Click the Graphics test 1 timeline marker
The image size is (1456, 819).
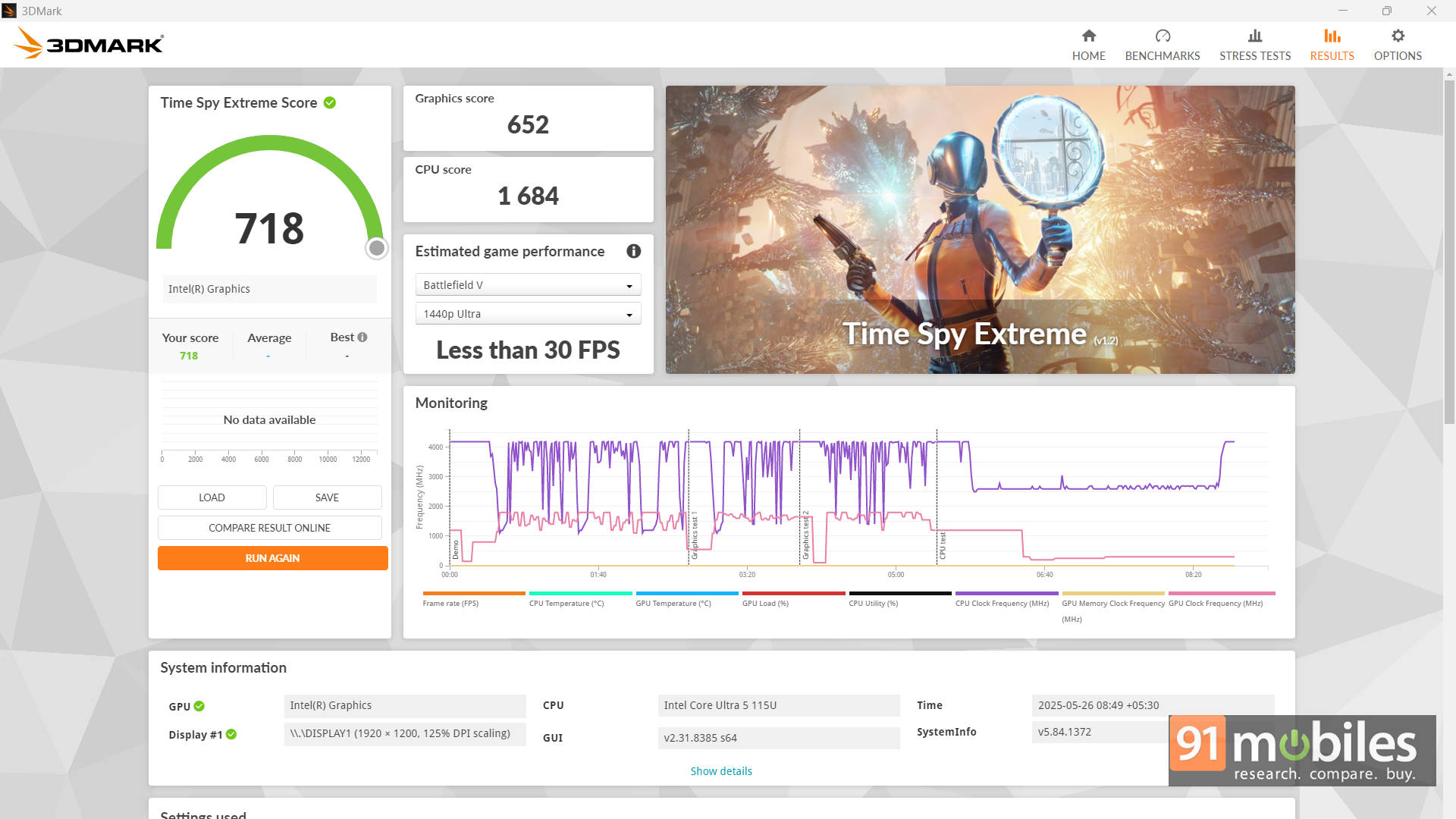(694, 535)
